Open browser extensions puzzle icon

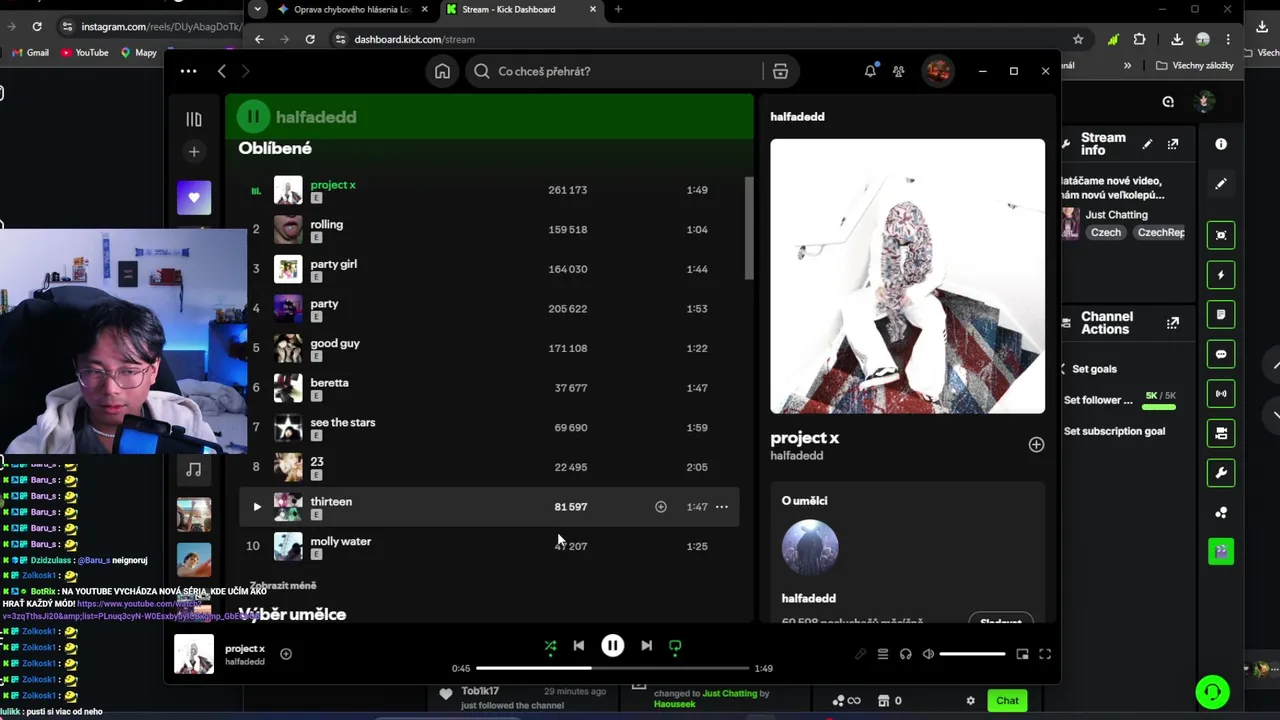(x=1139, y=39)
